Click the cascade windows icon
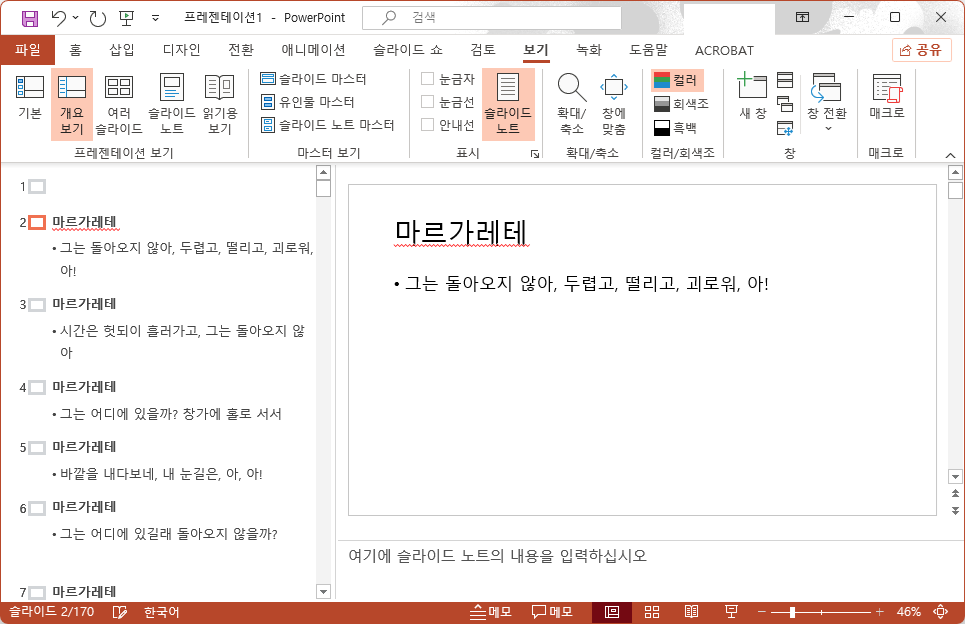This screenshot has width=965, height=624. (785, 104)
